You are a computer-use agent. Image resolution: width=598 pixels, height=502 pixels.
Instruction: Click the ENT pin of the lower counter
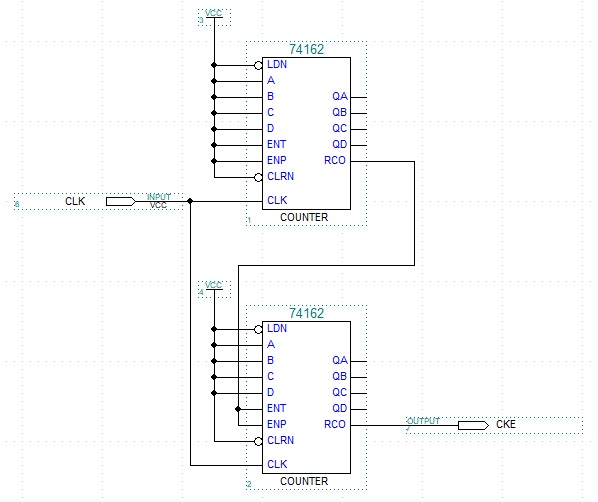pyautogui.click(x=276, y=409)
